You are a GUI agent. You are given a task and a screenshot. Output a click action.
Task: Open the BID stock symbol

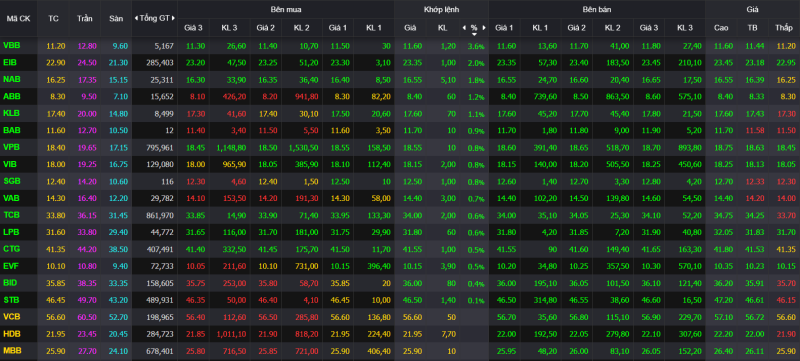(x=10, y=283)
